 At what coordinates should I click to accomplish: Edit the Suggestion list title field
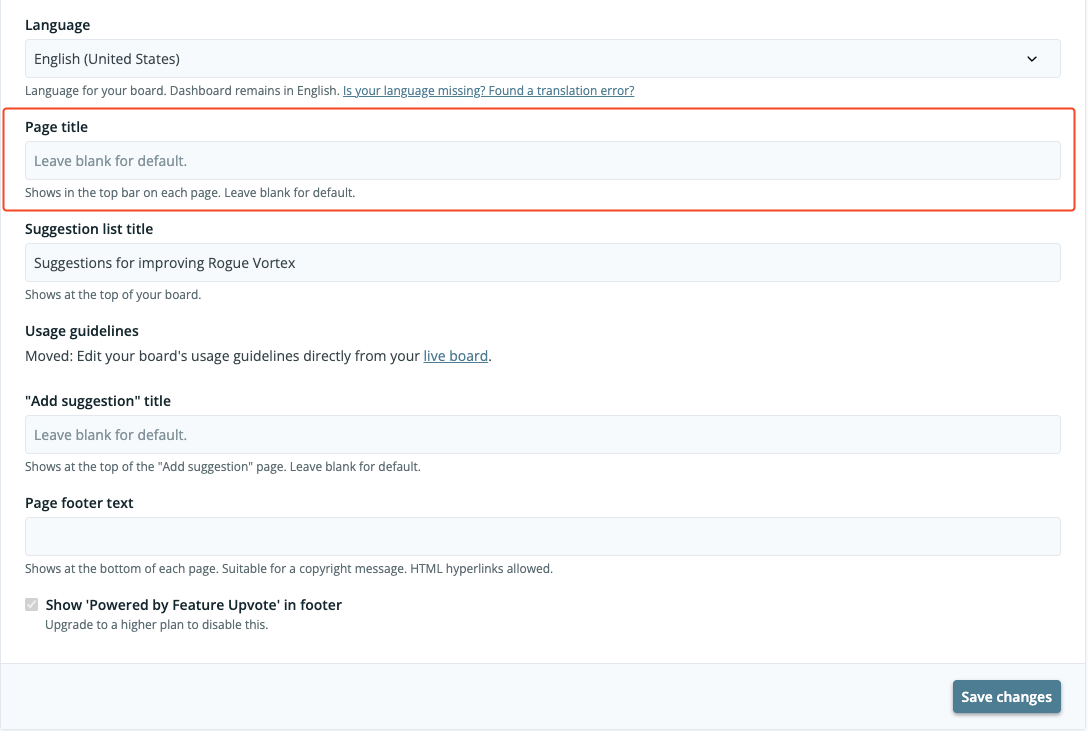[543, 263]
